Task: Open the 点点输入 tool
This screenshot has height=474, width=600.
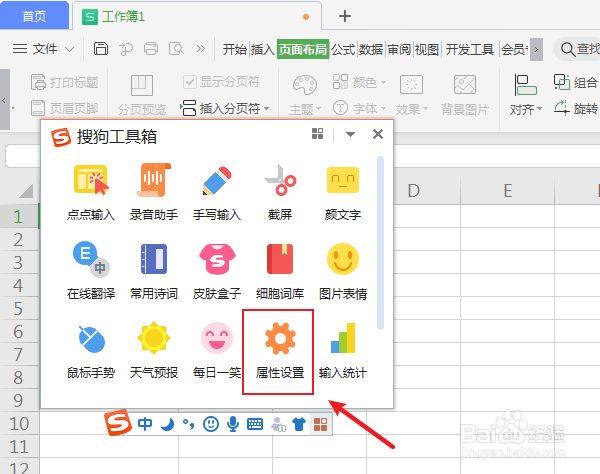Action: [91, 193]
